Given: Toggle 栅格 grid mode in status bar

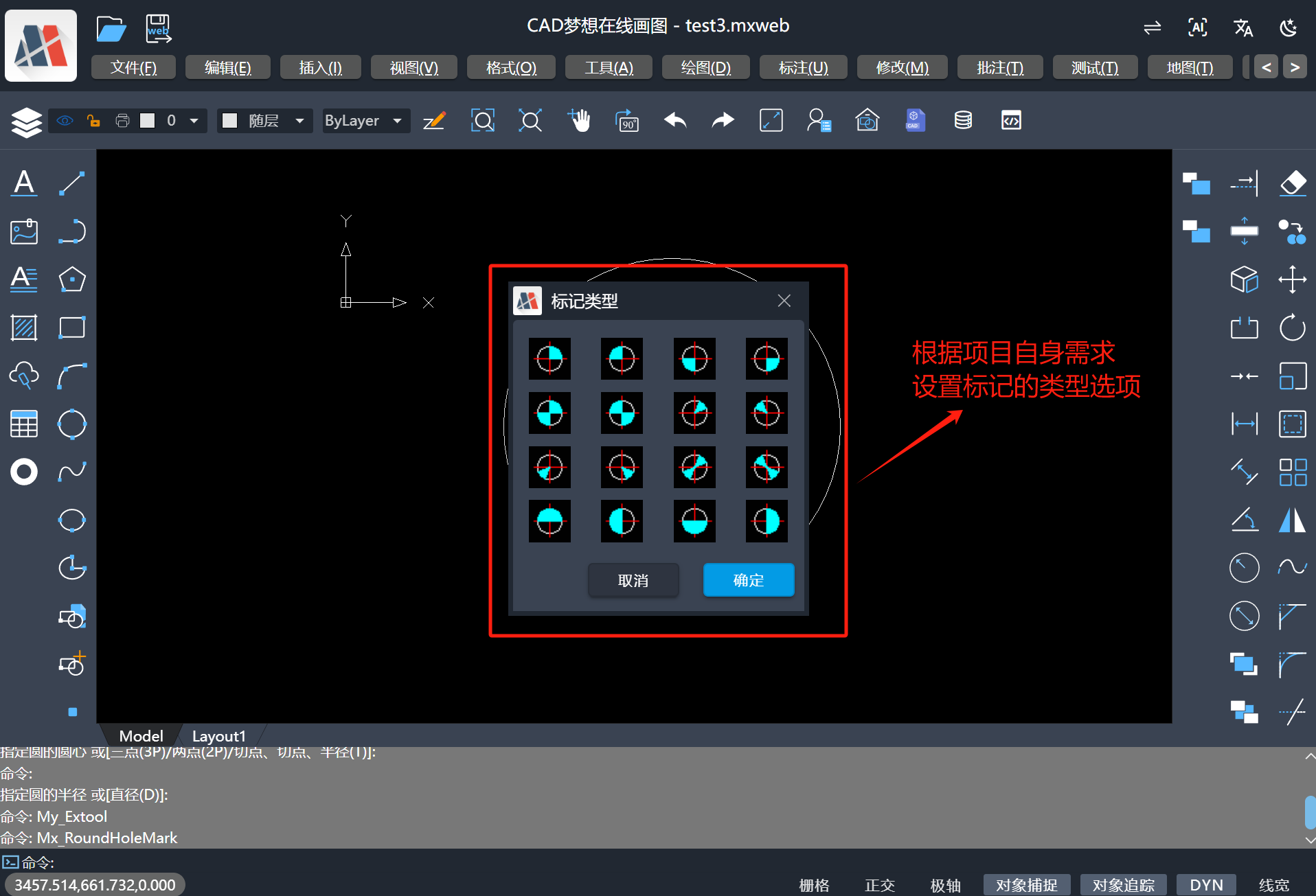Looking at the screenshot, I should (x=814, y=885).
